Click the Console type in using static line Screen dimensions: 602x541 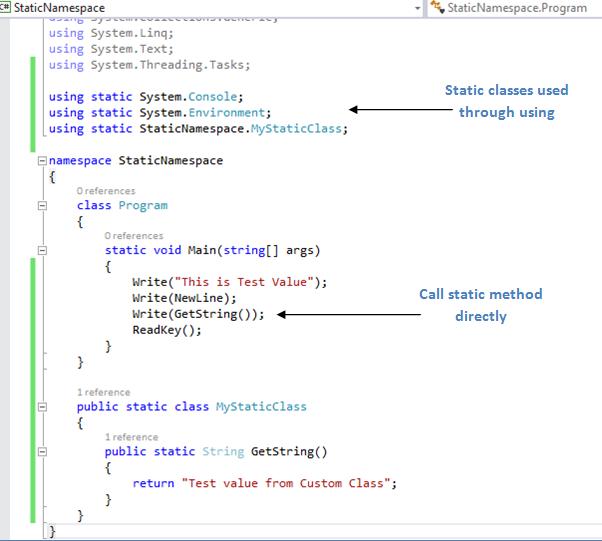[x=213, y=97]
